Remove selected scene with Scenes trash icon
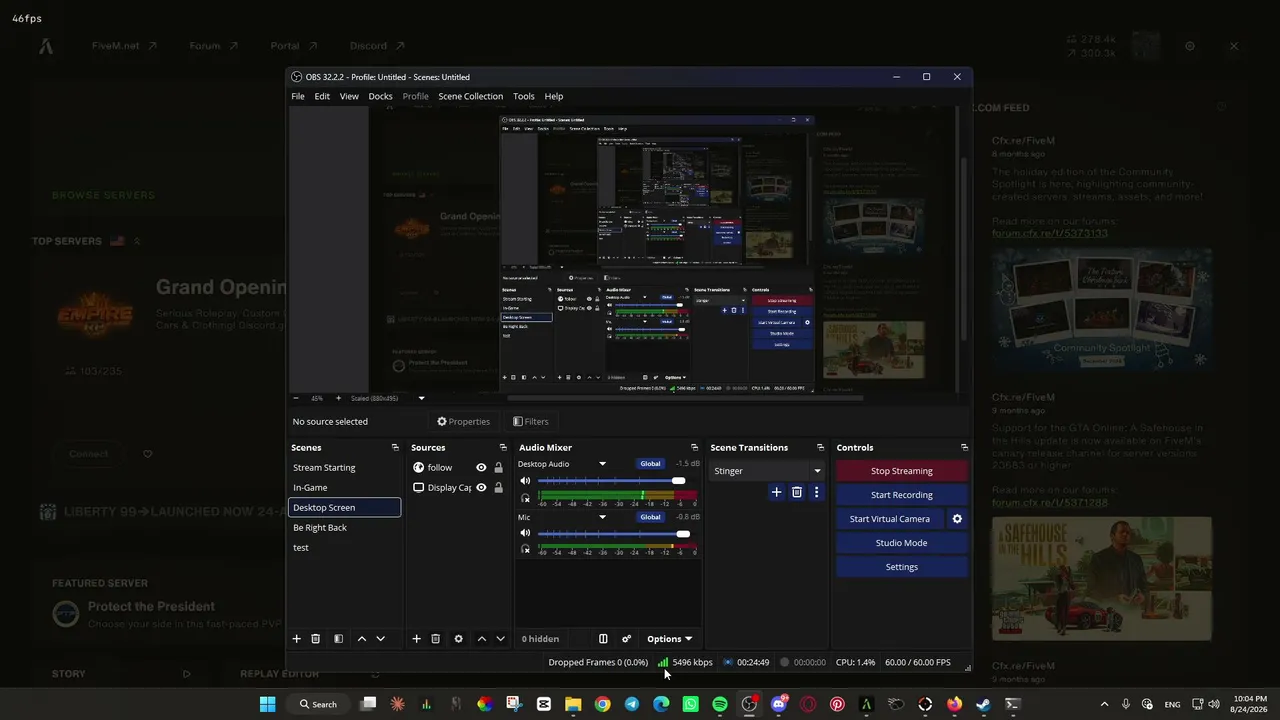The height and width of the screenshot is (720, 1280). 315,639
